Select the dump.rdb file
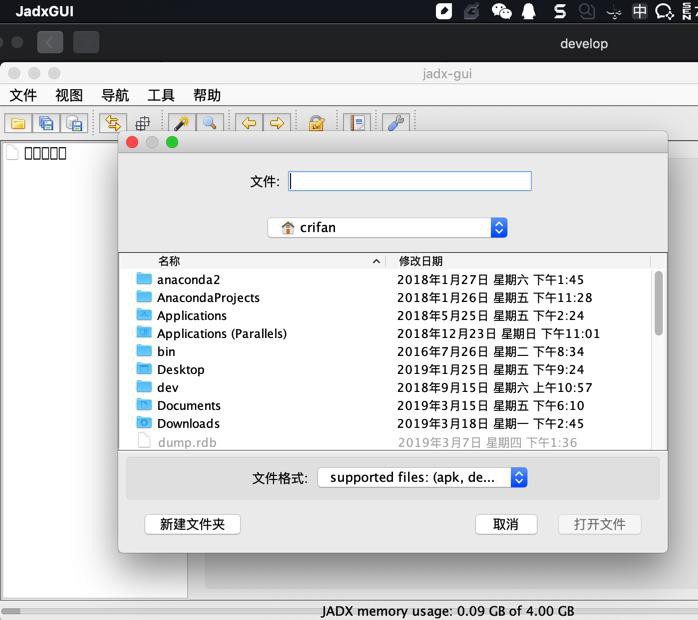 385,442
